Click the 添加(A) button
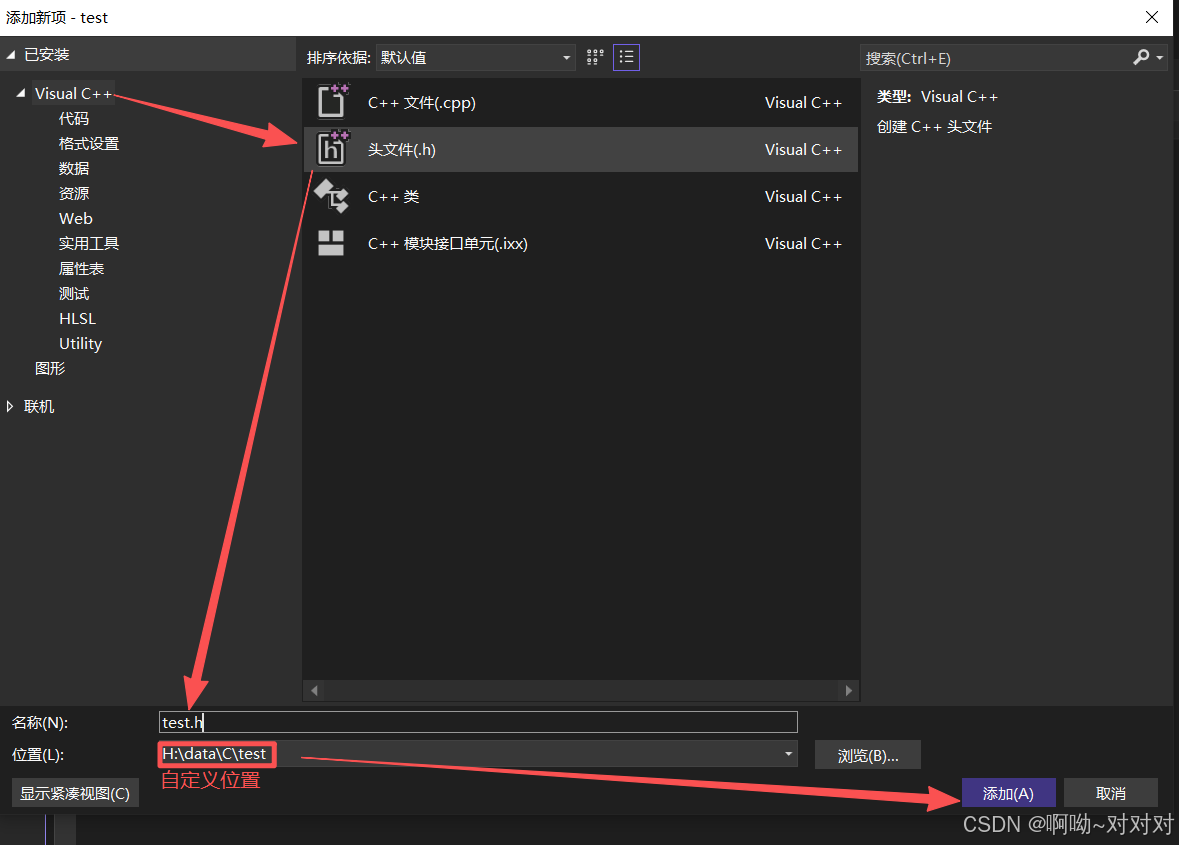The height and width of the screenshot is (845, 1179). pyautogui.click(x=1008, y=792)
